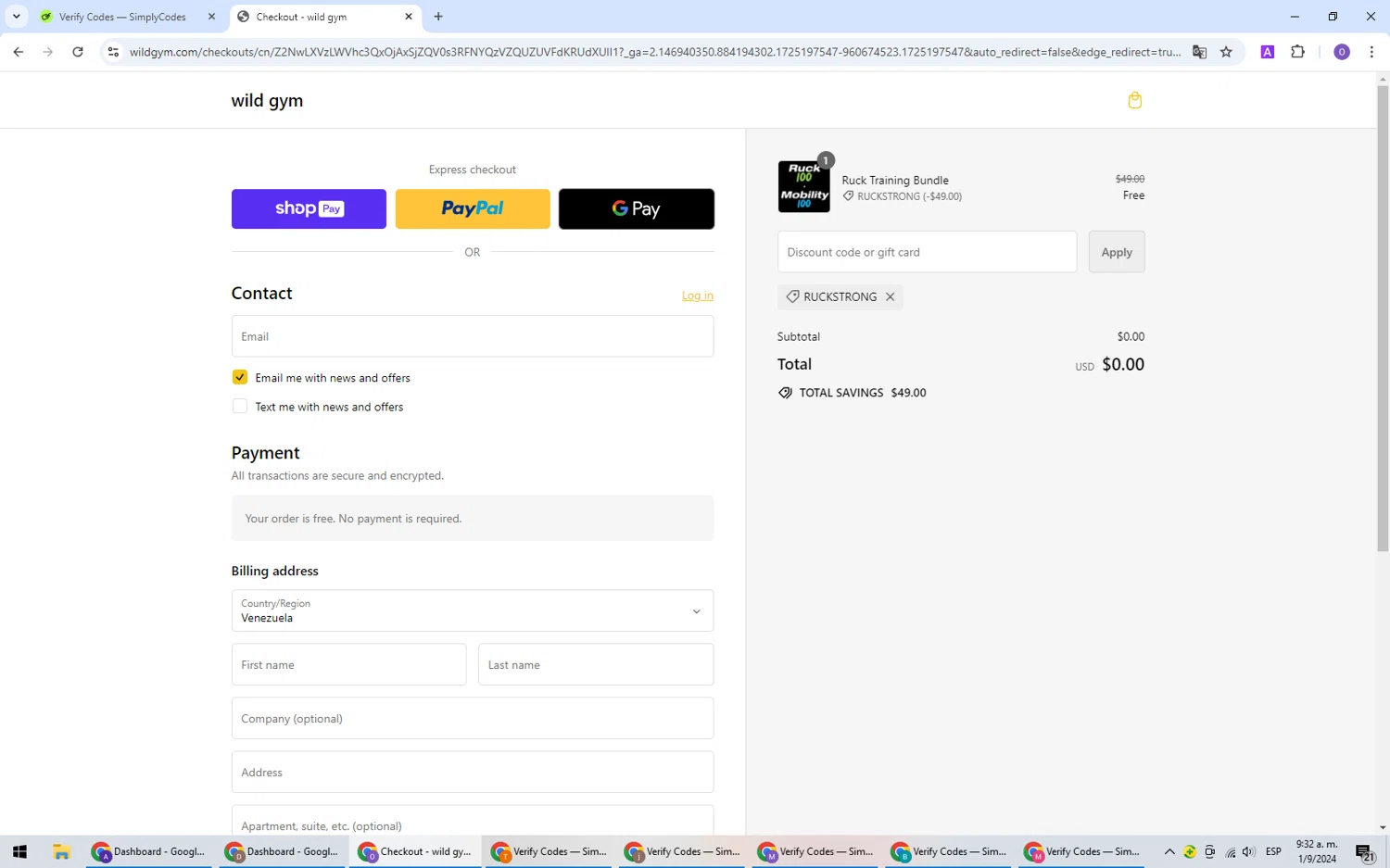Image resolution: width=1390 pixels, height=868 pixels.
Task: Open File Explorer from taskbar
Action: tap(62, 851)
